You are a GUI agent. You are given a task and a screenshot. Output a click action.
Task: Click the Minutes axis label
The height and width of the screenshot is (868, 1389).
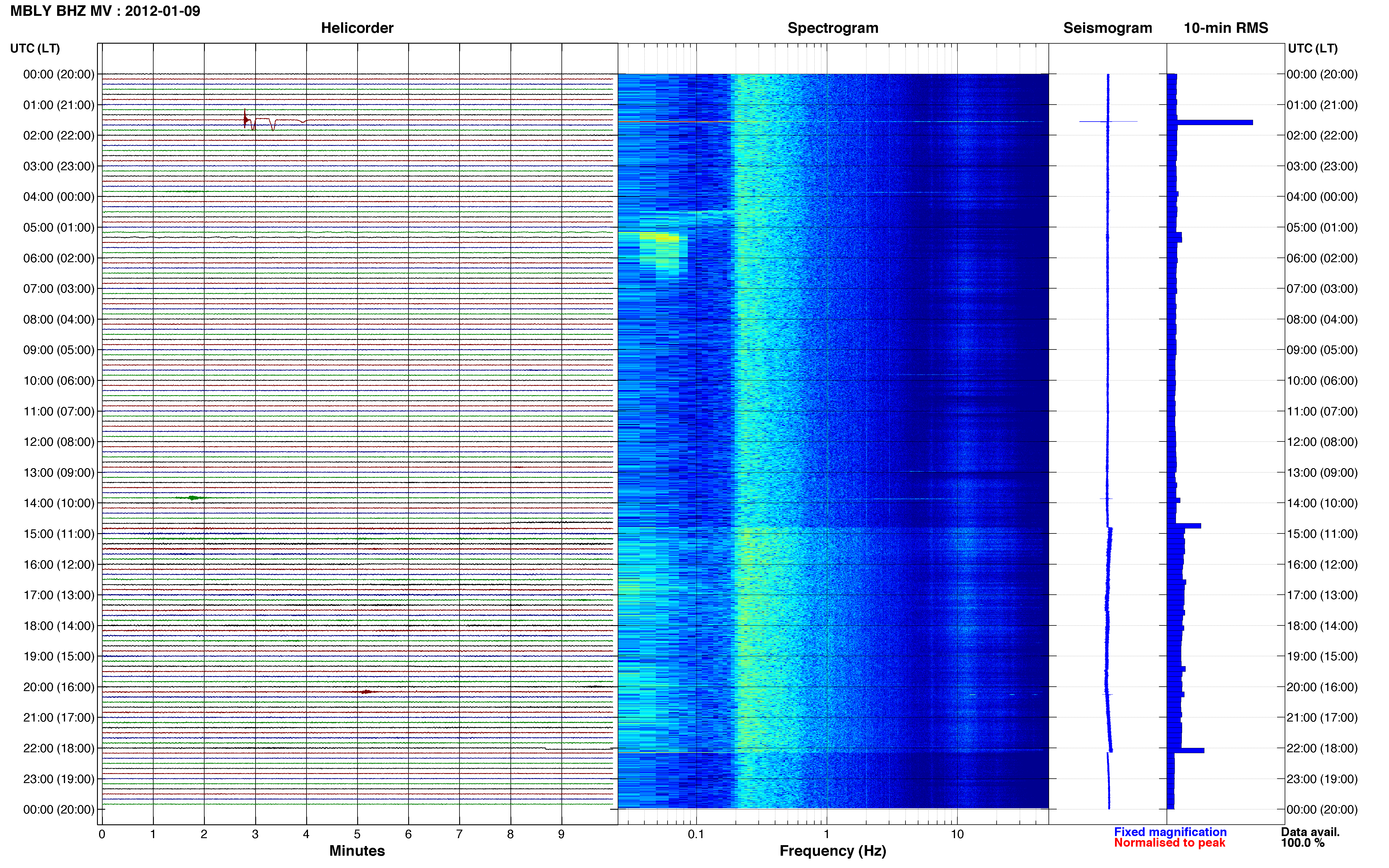357,851
